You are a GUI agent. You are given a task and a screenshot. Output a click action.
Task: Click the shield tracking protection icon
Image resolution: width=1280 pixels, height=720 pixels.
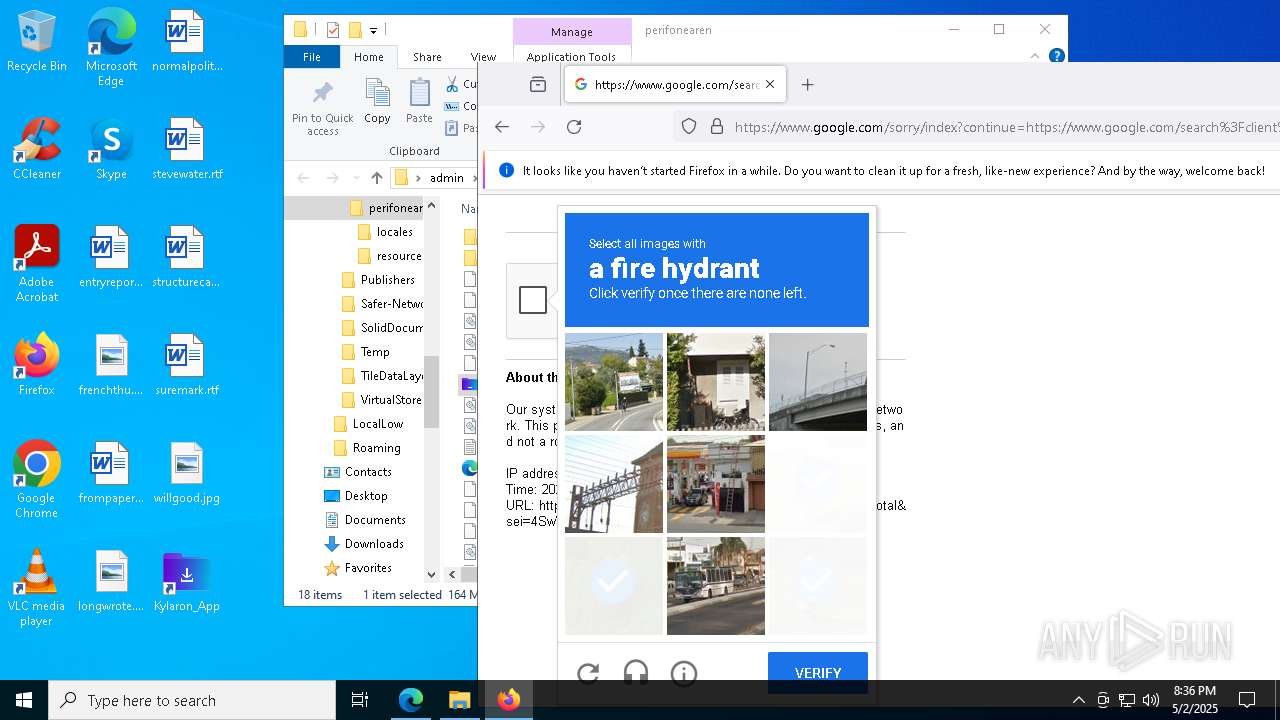tap(689, 127)
